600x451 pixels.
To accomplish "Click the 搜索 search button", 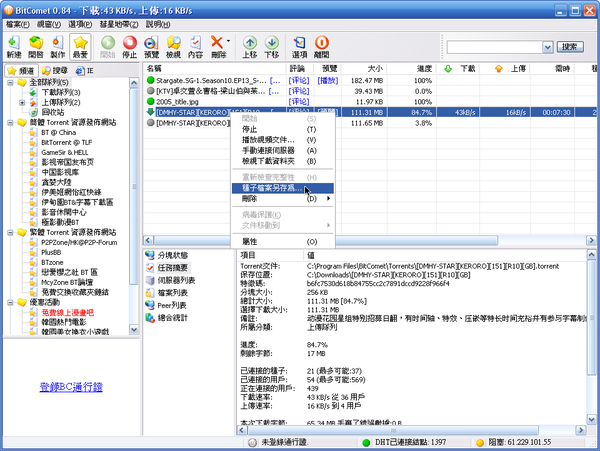I will 570,47.
